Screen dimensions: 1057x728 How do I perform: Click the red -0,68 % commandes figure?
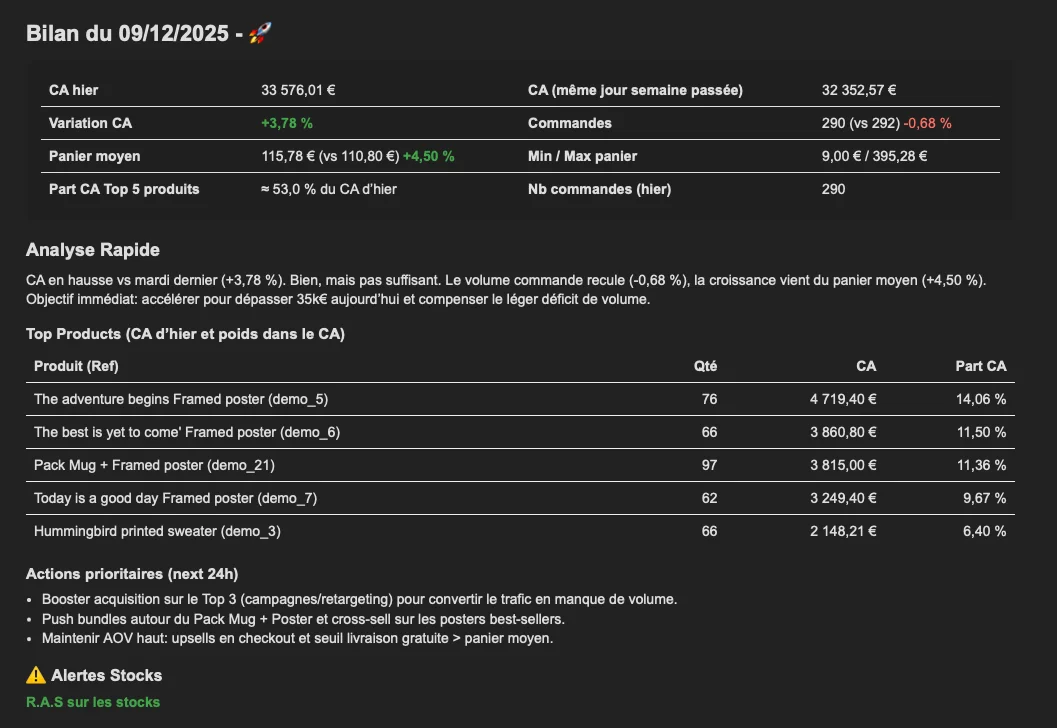pos(927,123)
